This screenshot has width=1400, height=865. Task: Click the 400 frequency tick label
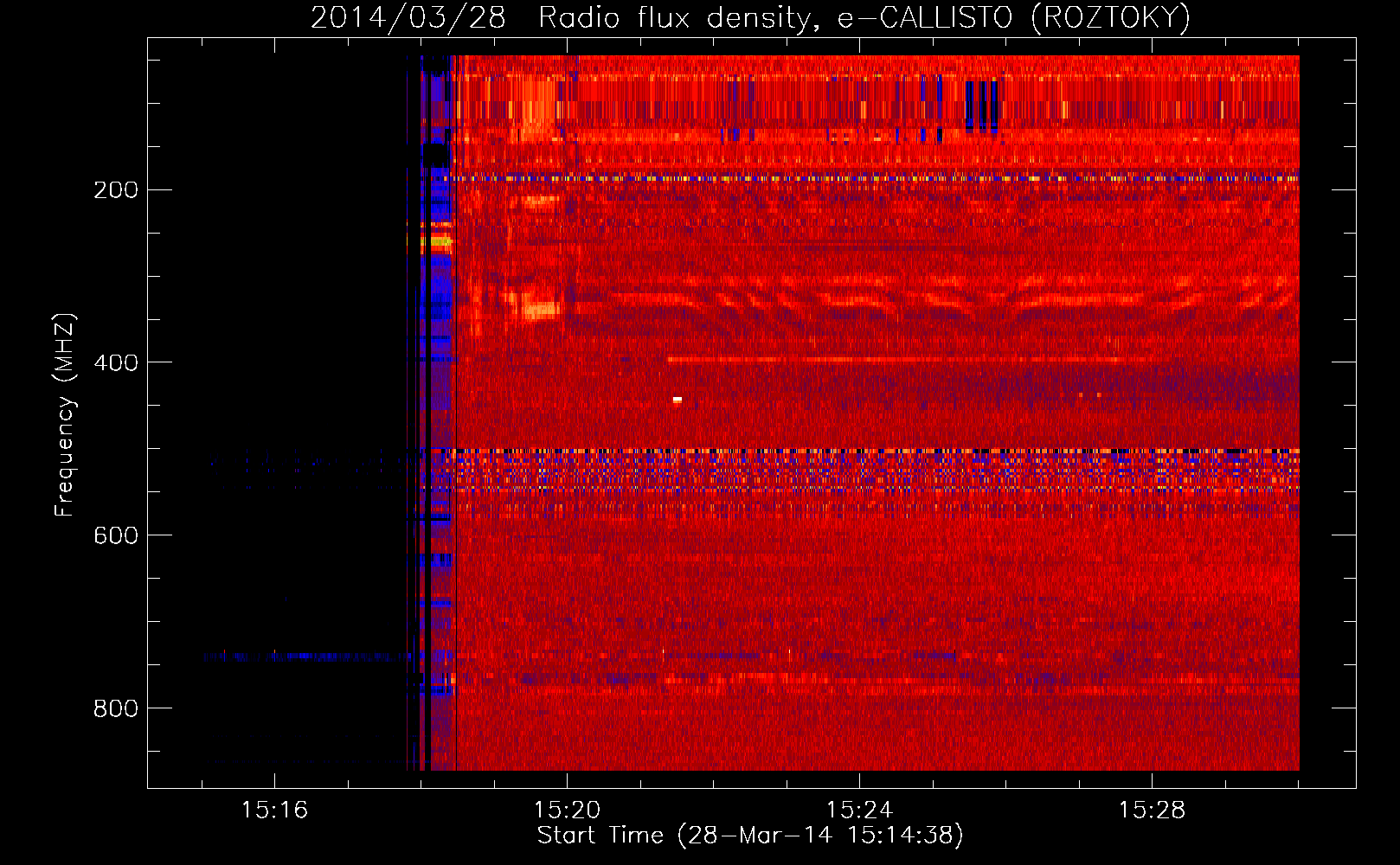click(116, 363)
